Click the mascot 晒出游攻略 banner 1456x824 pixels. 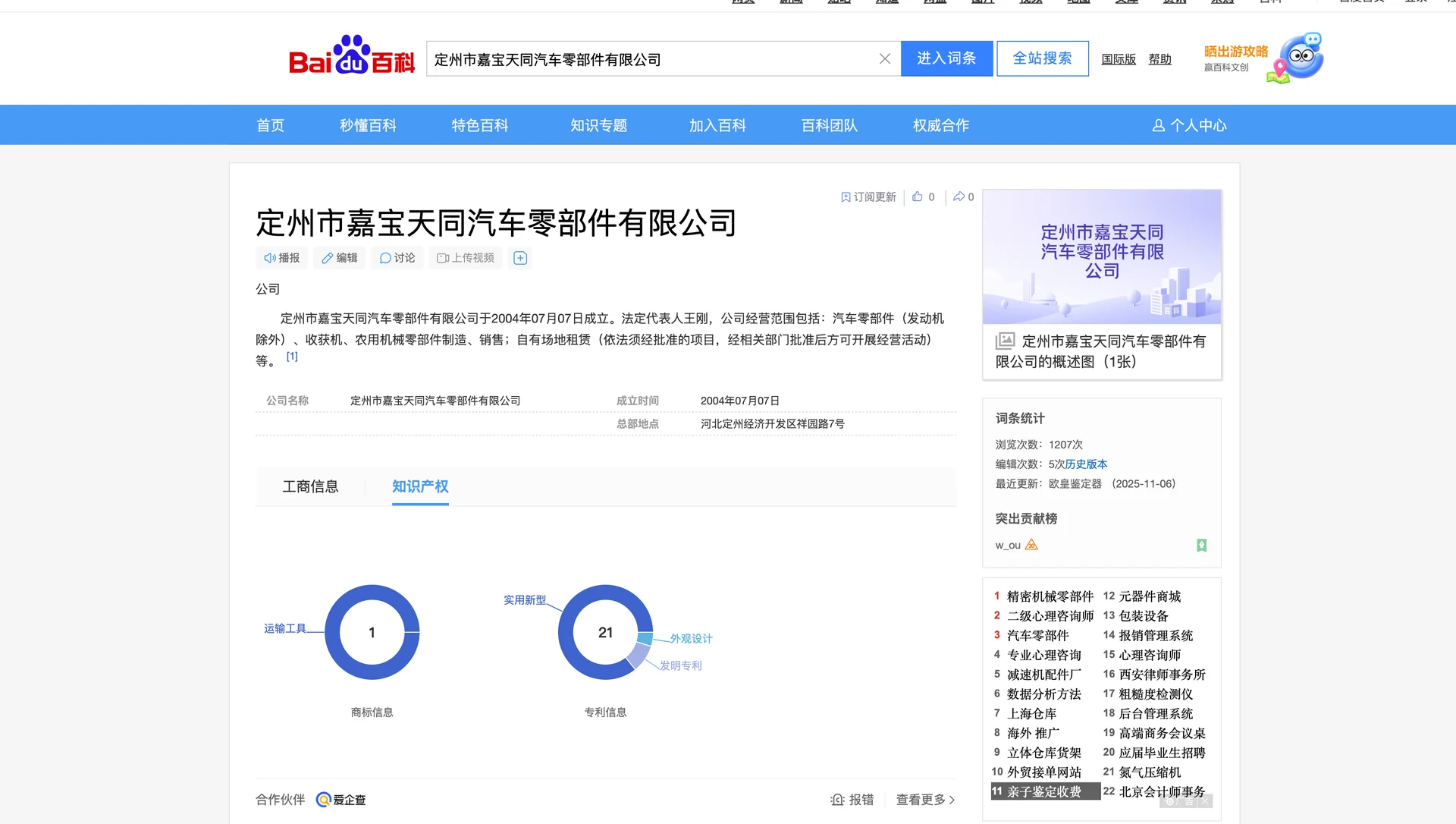tap(1263, 58)
